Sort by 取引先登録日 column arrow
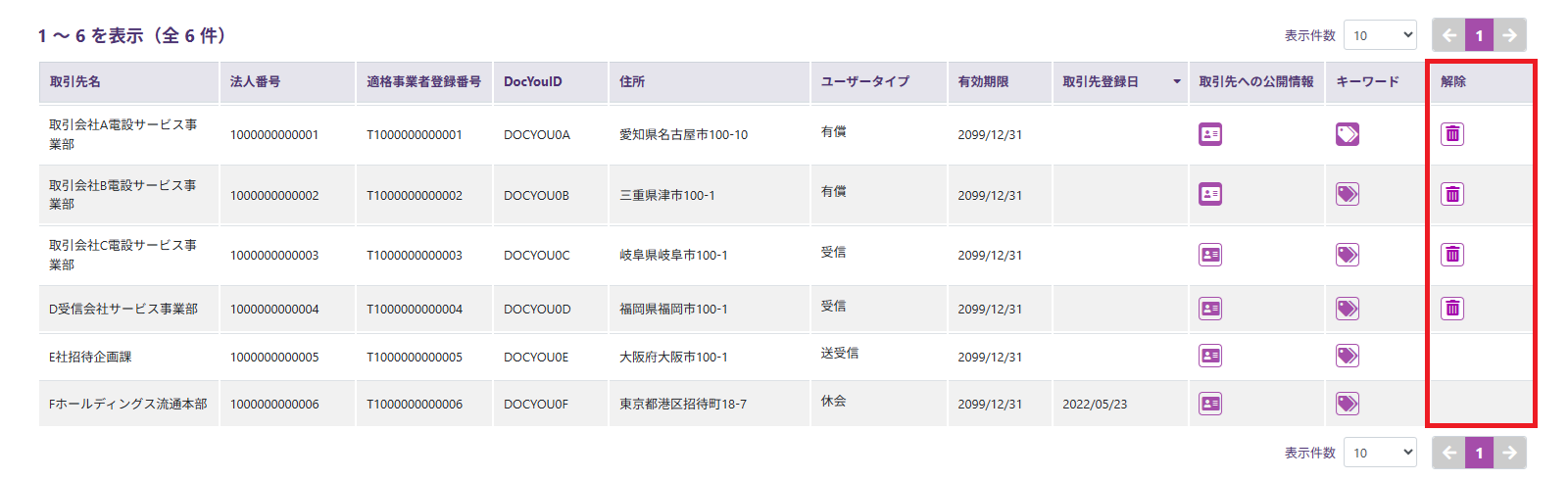The image size is (1568, 480). coord(1176,82)
